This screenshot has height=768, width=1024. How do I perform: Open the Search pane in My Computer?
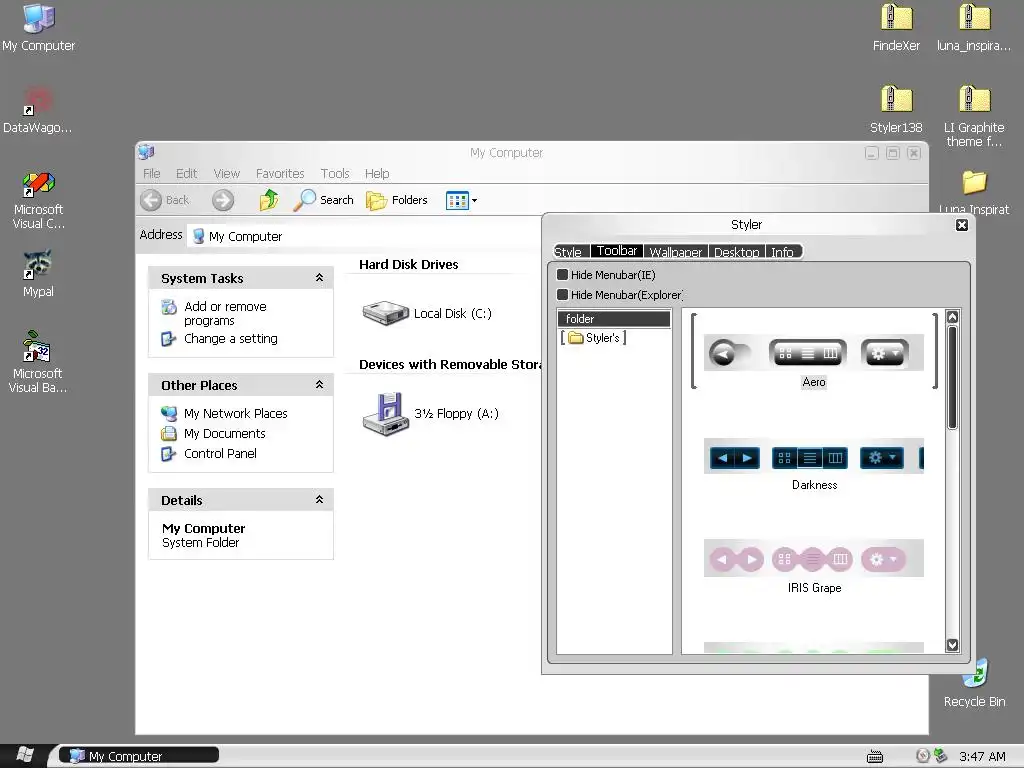pyautogui.click(x=323, y=200)
